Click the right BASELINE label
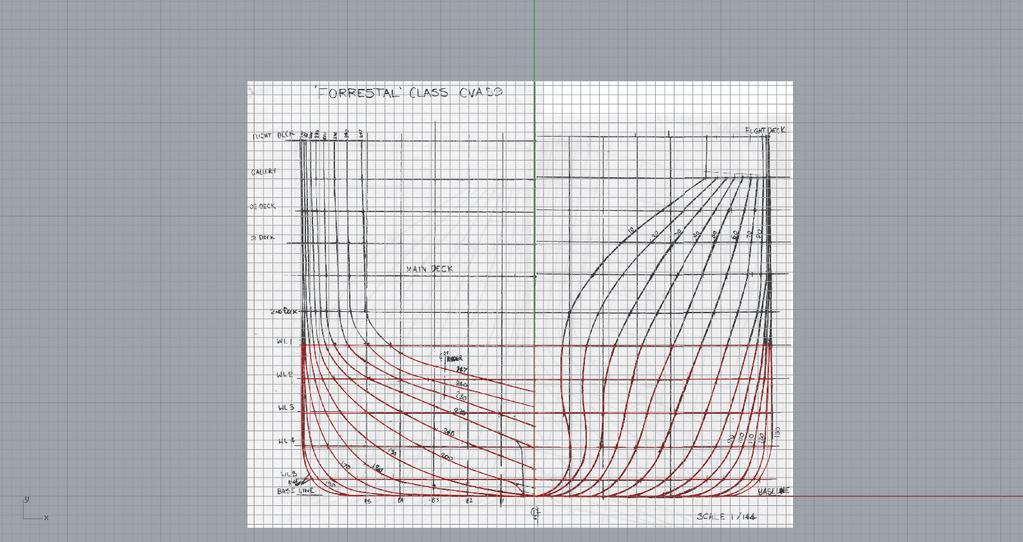Image resolution: width=1023 pixels, height=542 pixels. pyautogui.click(x=773, y=492)
